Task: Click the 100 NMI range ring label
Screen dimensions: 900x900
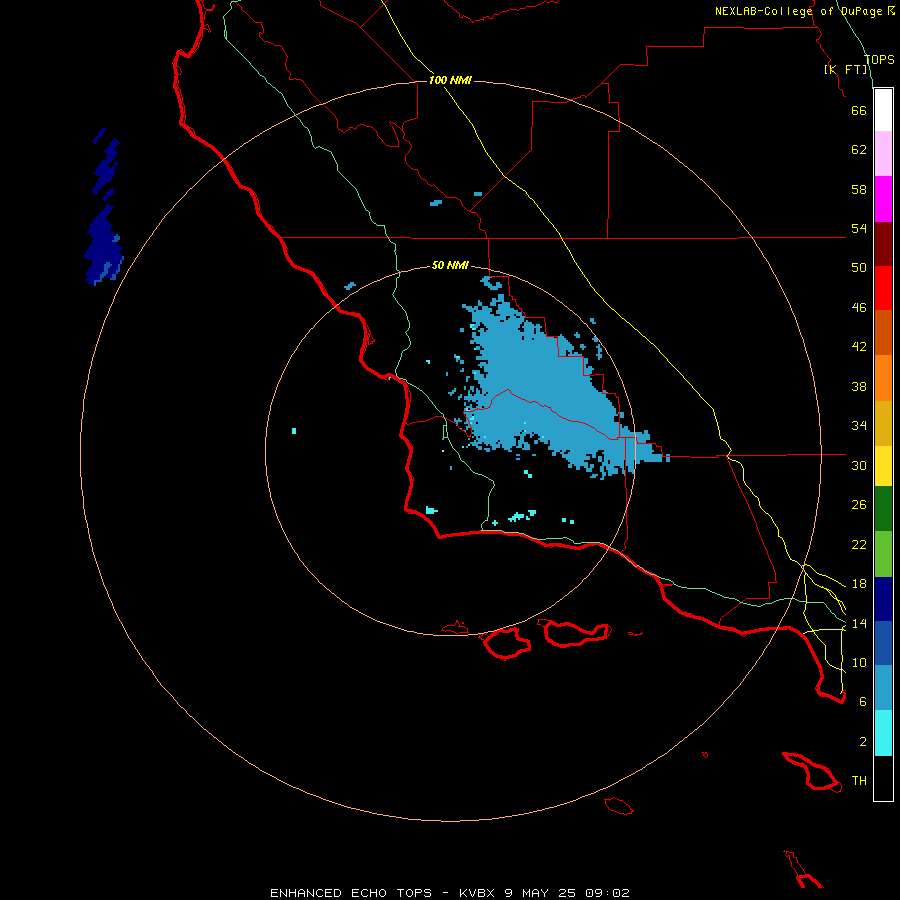Action: coord(450,80)
